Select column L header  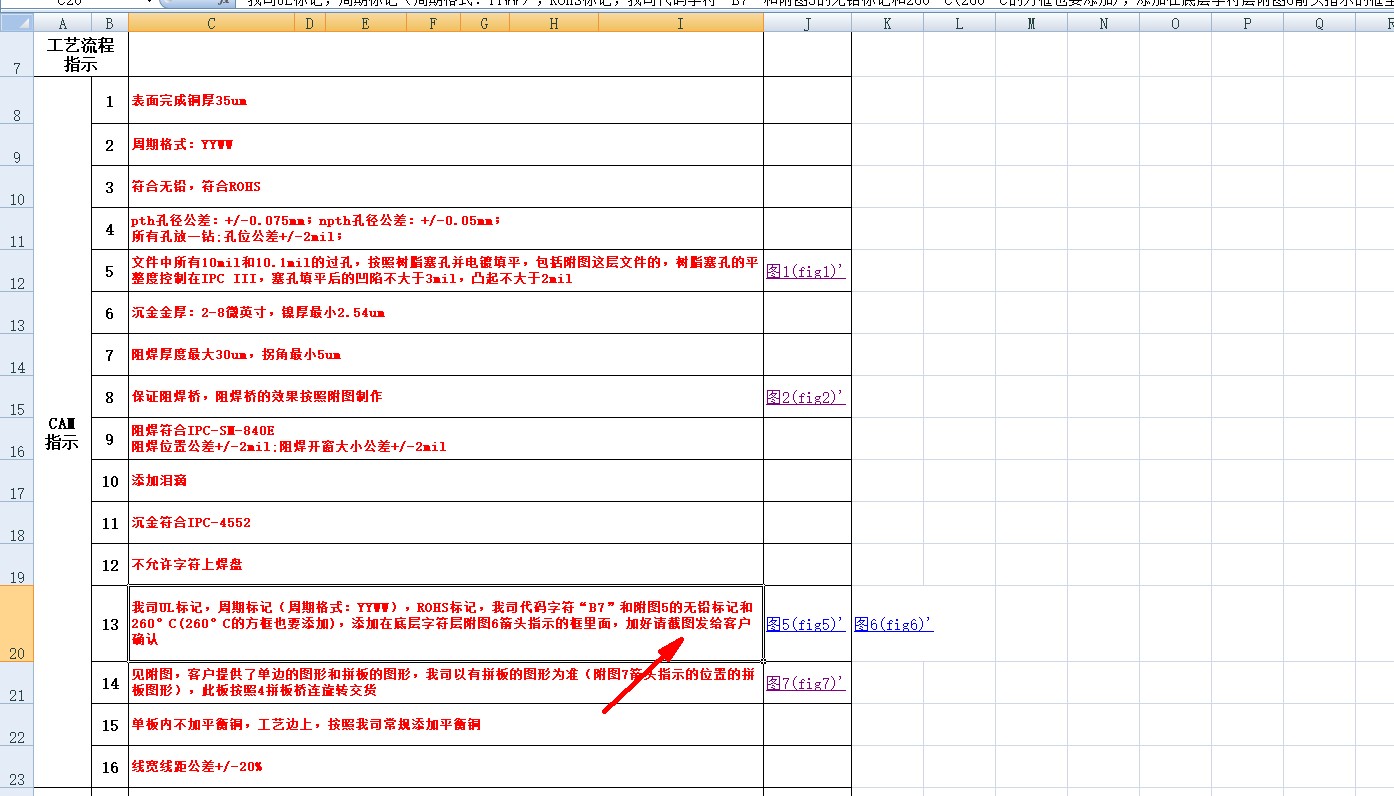(x=960, y=24)
